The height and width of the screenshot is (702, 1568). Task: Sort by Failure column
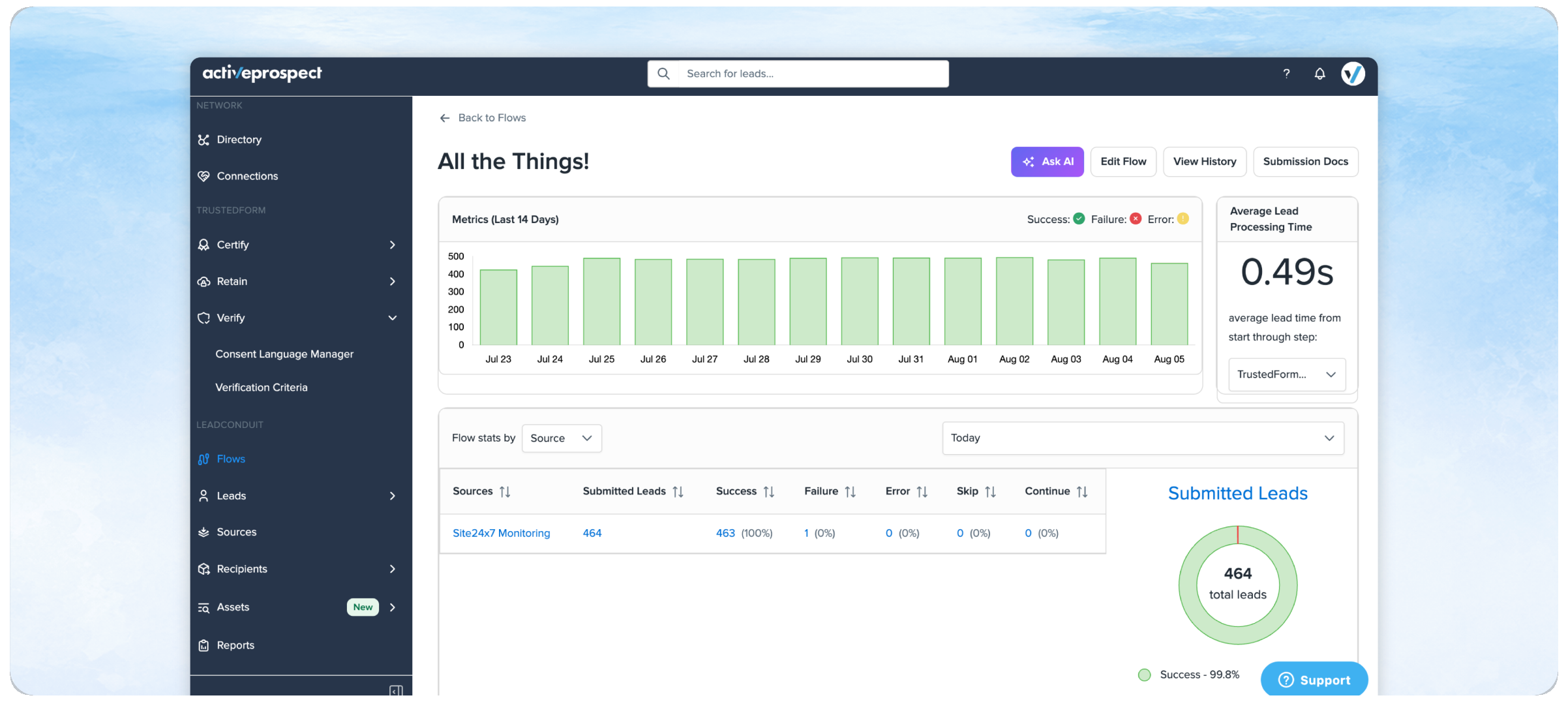pos(851,492)
